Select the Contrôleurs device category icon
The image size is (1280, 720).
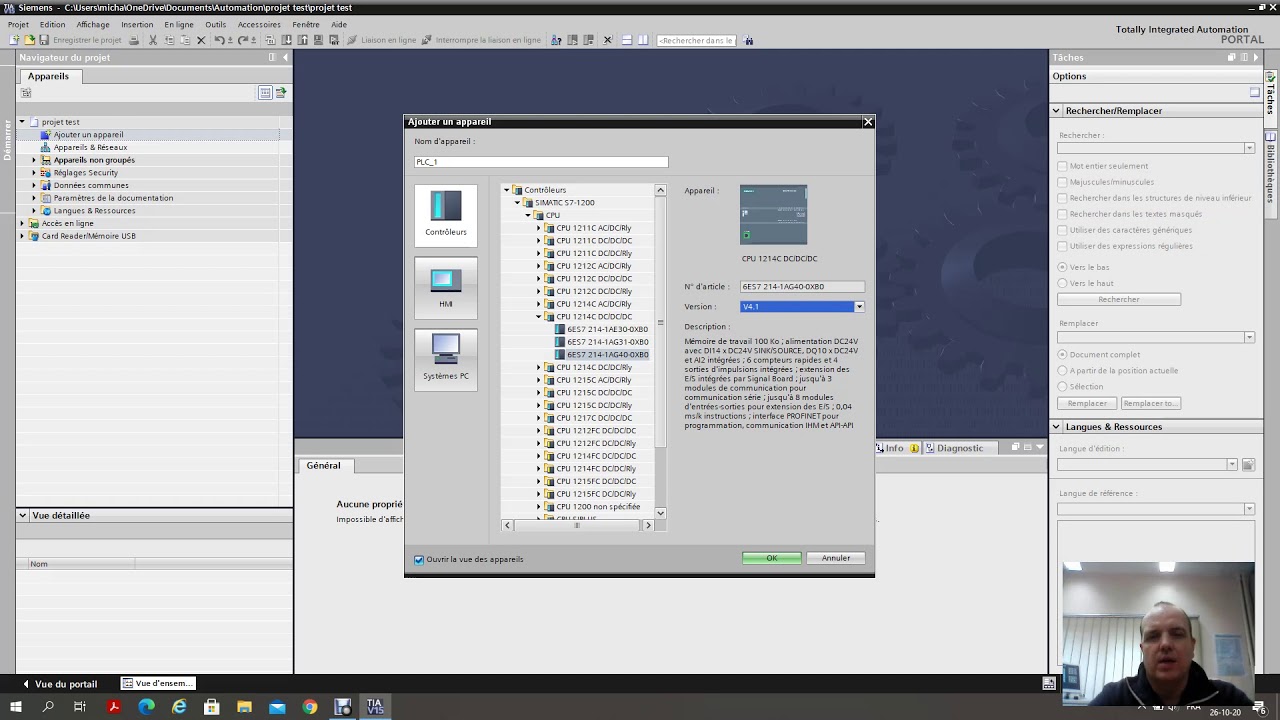pyautogui.click(x=446, y=214)
